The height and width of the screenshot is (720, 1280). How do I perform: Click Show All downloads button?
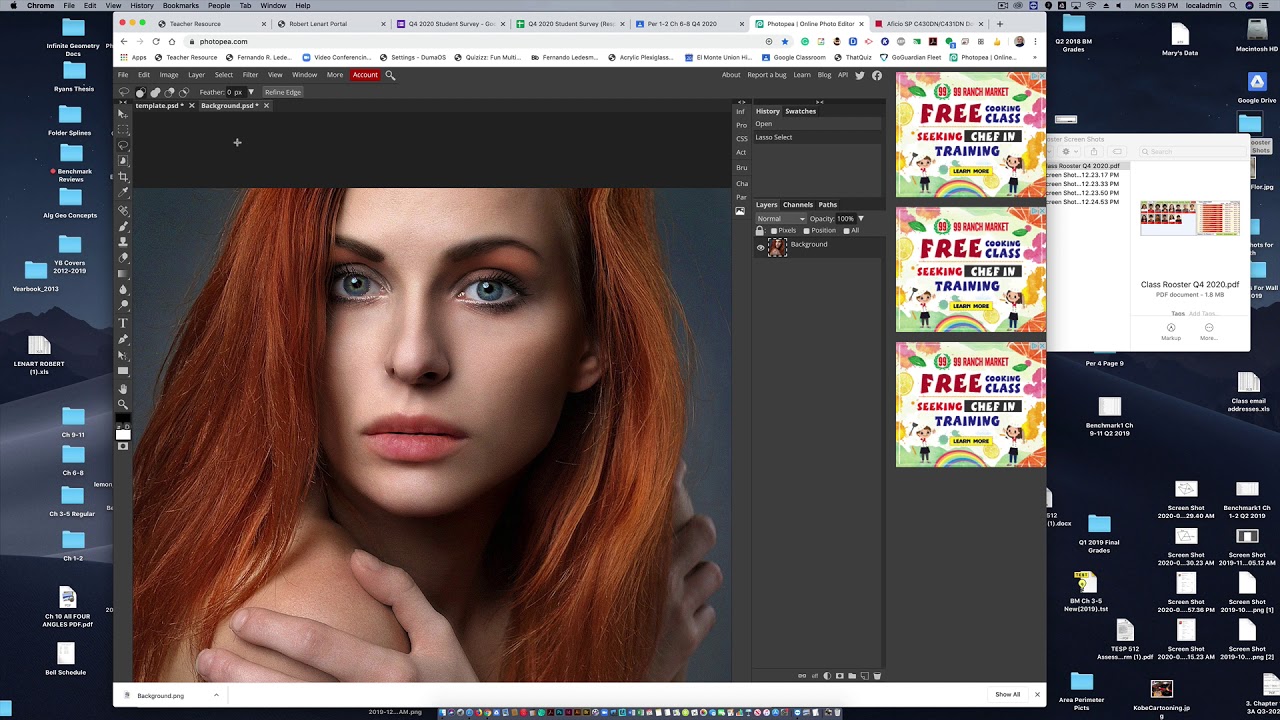1008,695
